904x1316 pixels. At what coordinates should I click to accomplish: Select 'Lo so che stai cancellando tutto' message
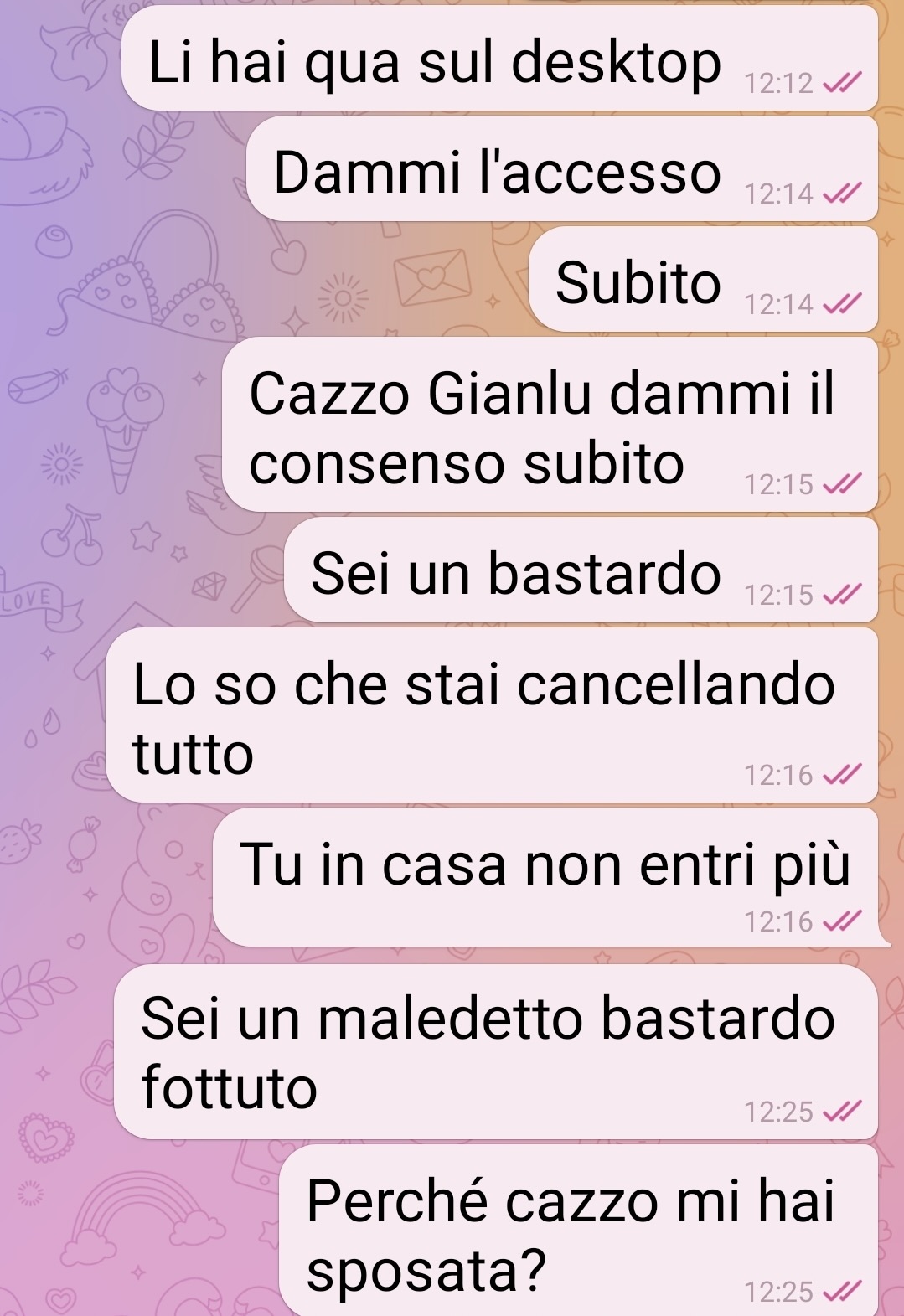[x=492, y=715]
